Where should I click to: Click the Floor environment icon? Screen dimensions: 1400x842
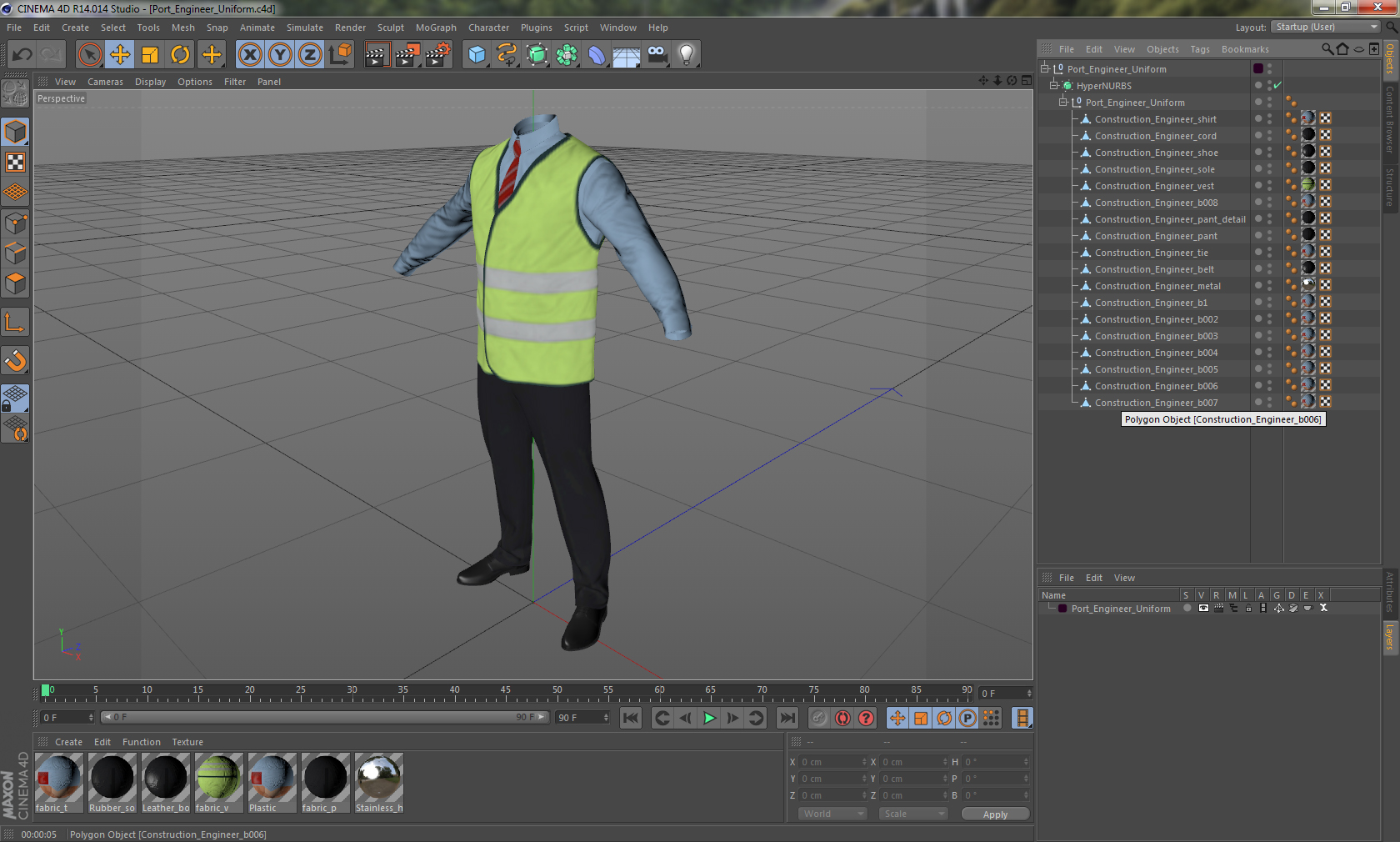(627, 55)
